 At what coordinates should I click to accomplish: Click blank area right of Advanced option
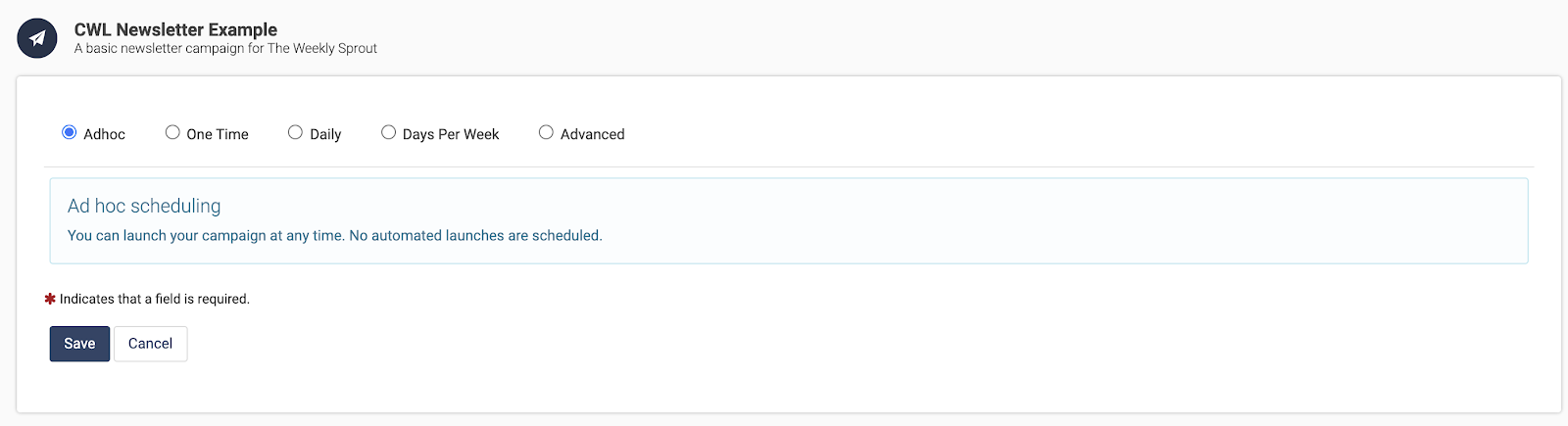tap(1078, 133)
